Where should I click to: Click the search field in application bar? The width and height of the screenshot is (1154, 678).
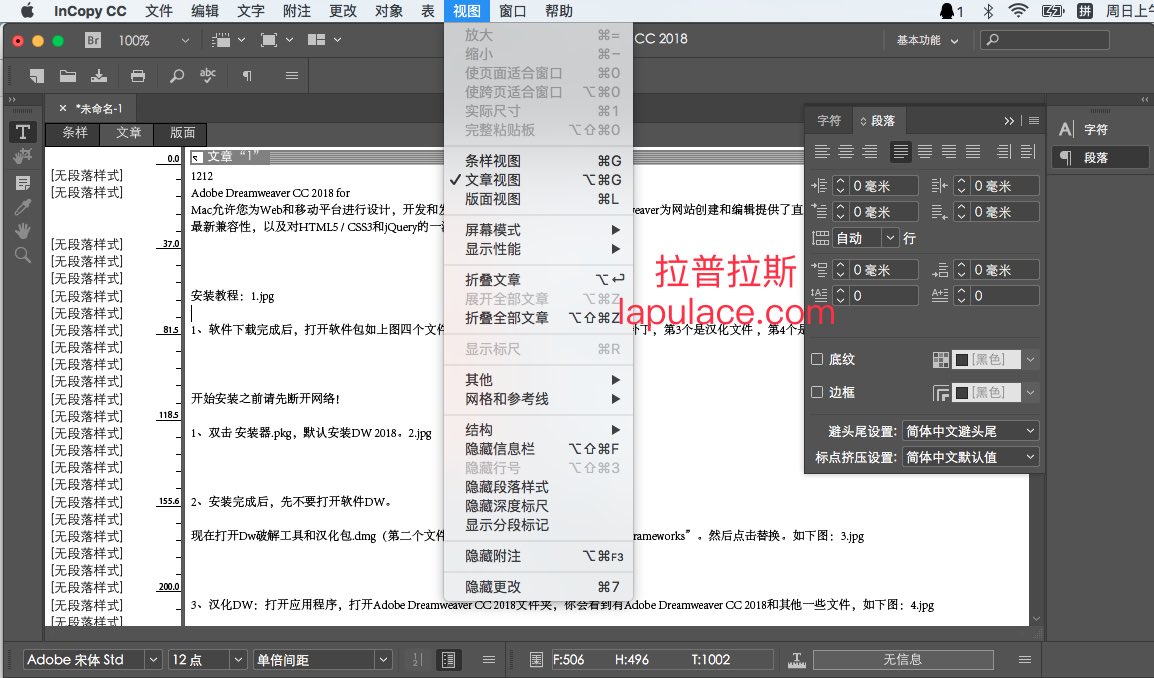point(1045,40)
